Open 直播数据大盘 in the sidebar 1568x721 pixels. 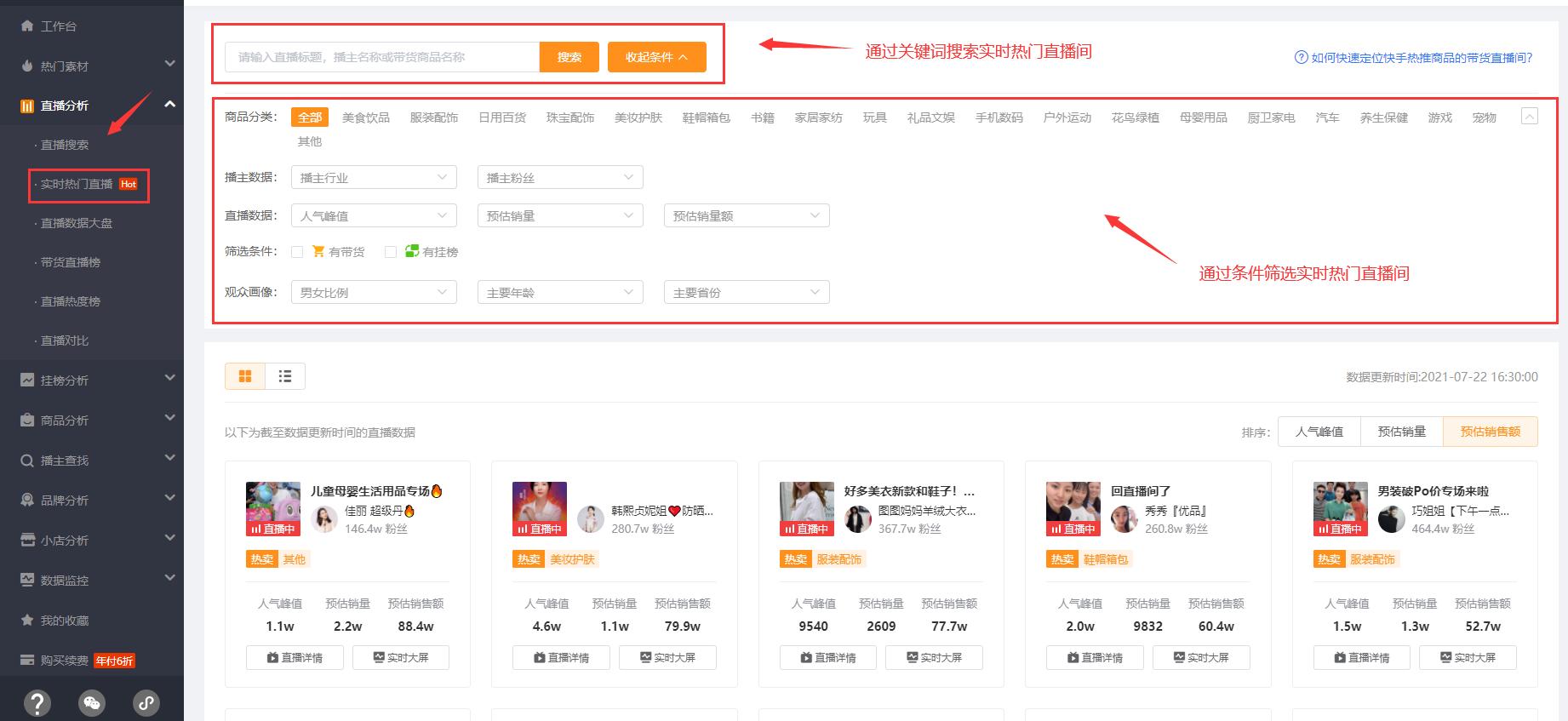point(77,223)
